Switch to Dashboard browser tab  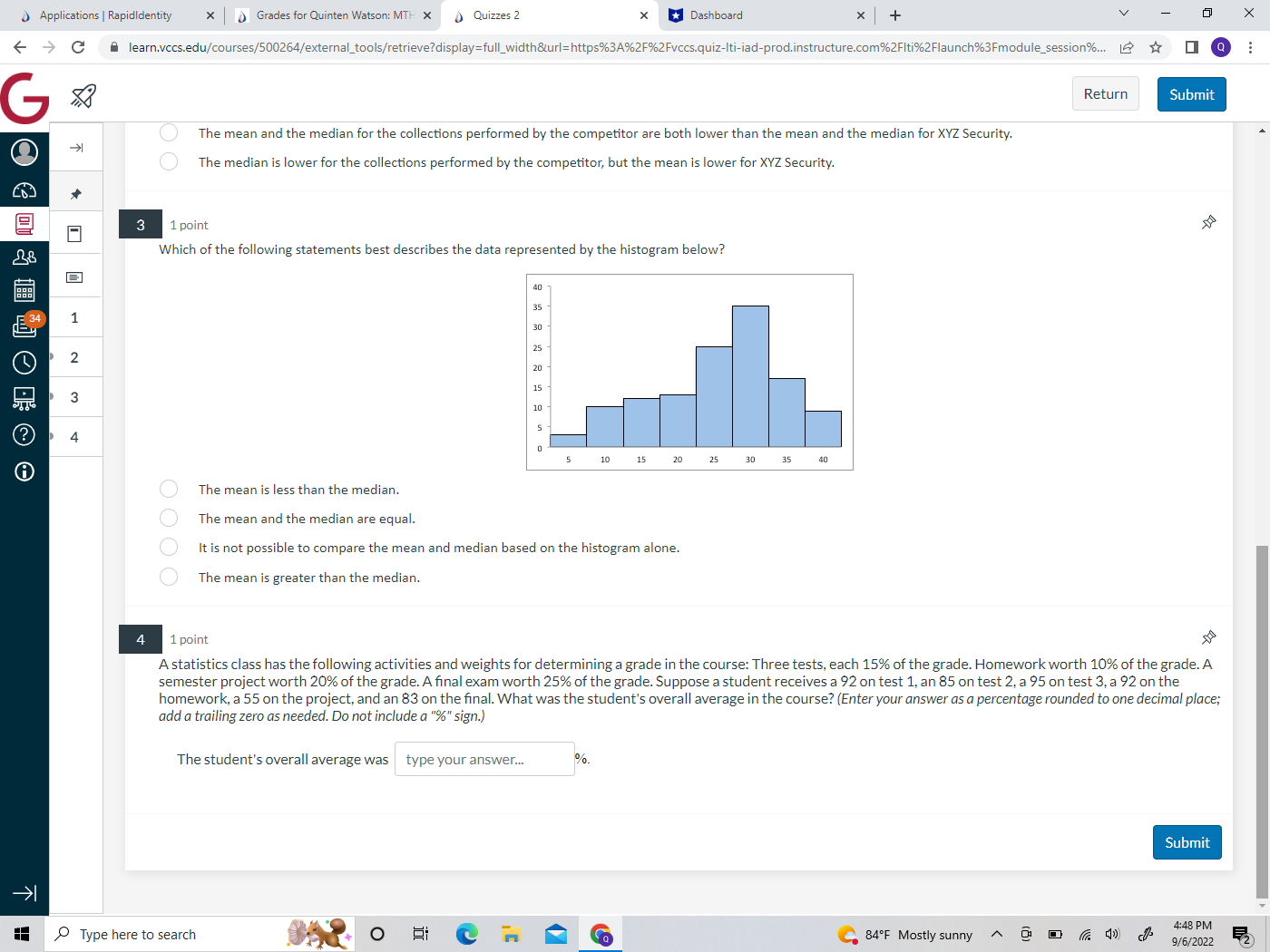767,15
